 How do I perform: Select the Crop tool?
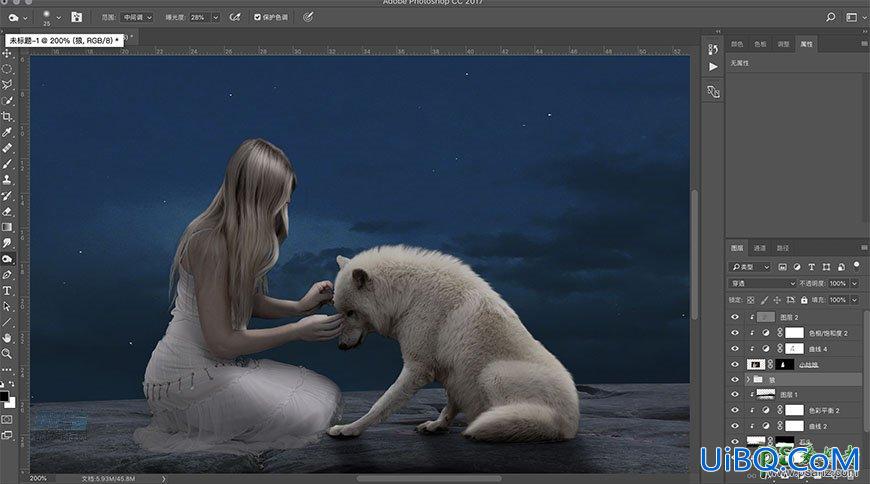tap(7, 117)
